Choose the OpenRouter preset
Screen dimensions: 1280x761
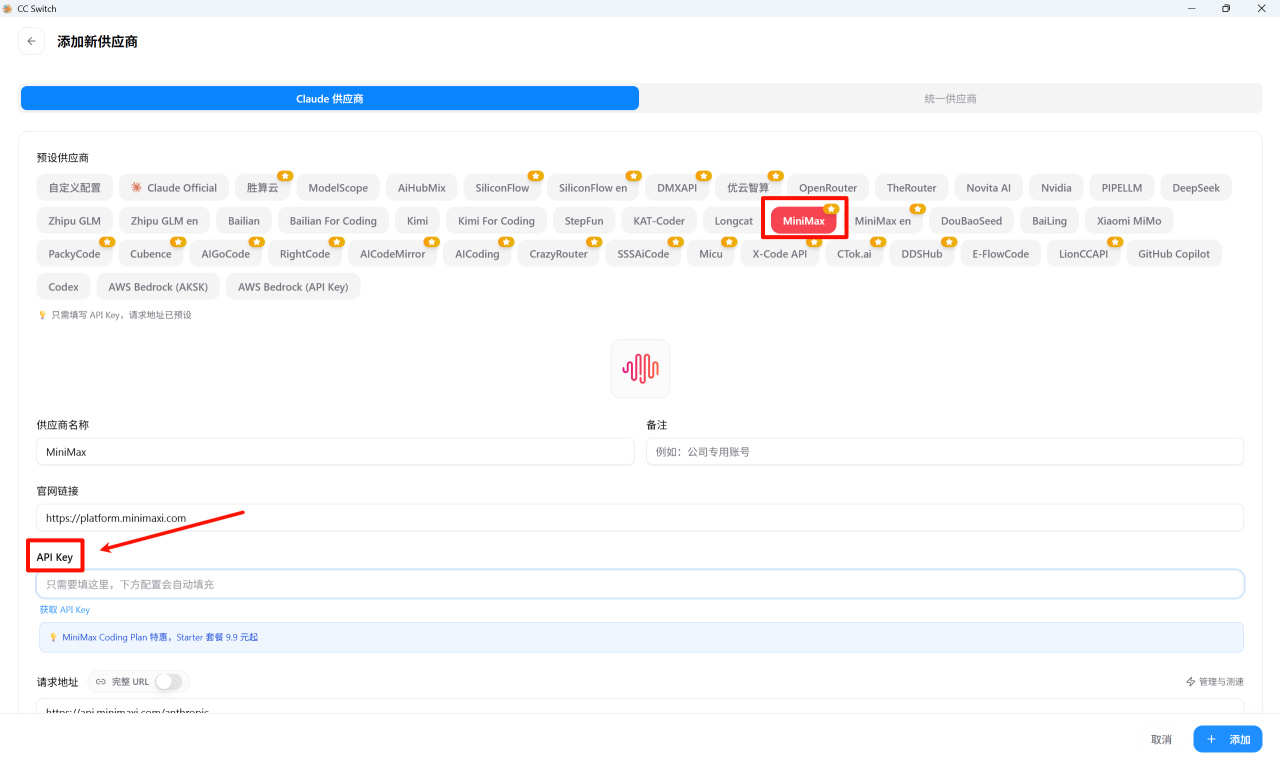click(828, 188)
